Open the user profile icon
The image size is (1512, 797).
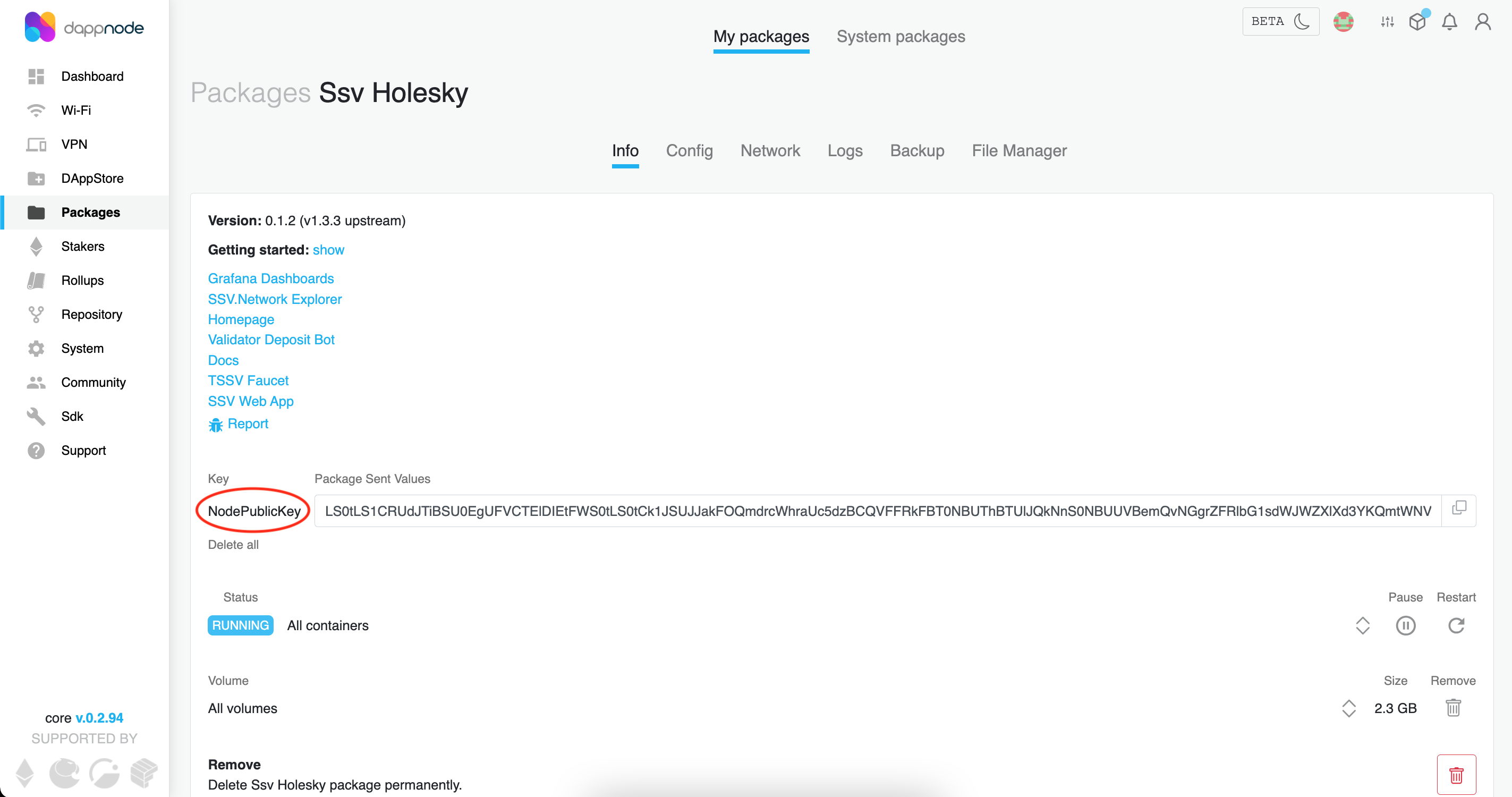click(x=1483, y=22)
